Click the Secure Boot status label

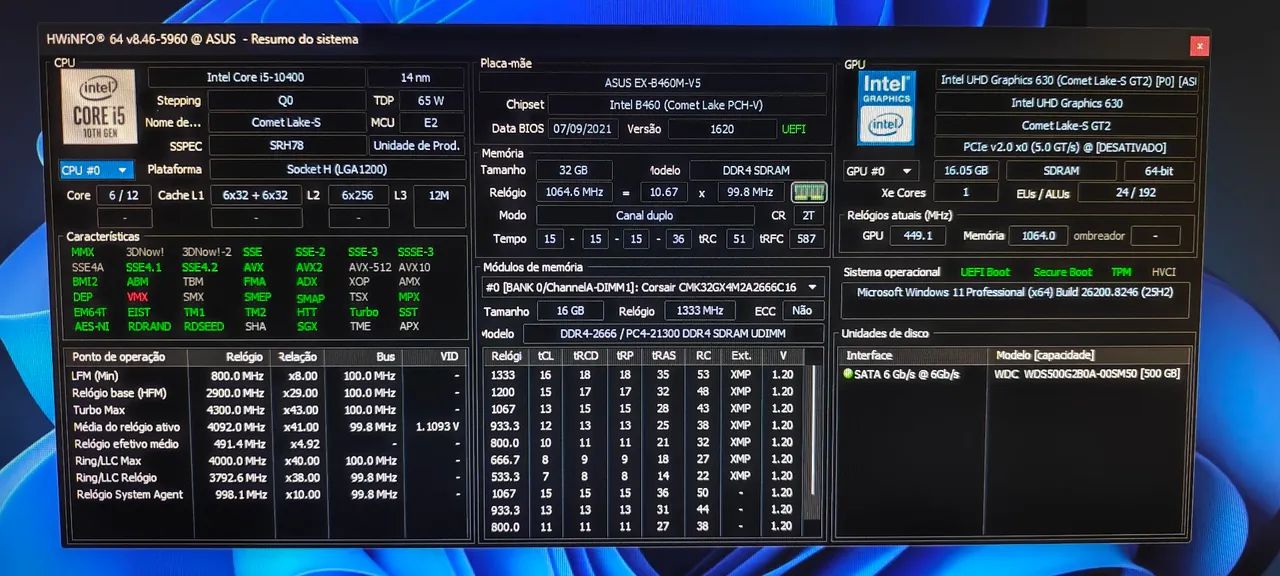(1063, 272)
